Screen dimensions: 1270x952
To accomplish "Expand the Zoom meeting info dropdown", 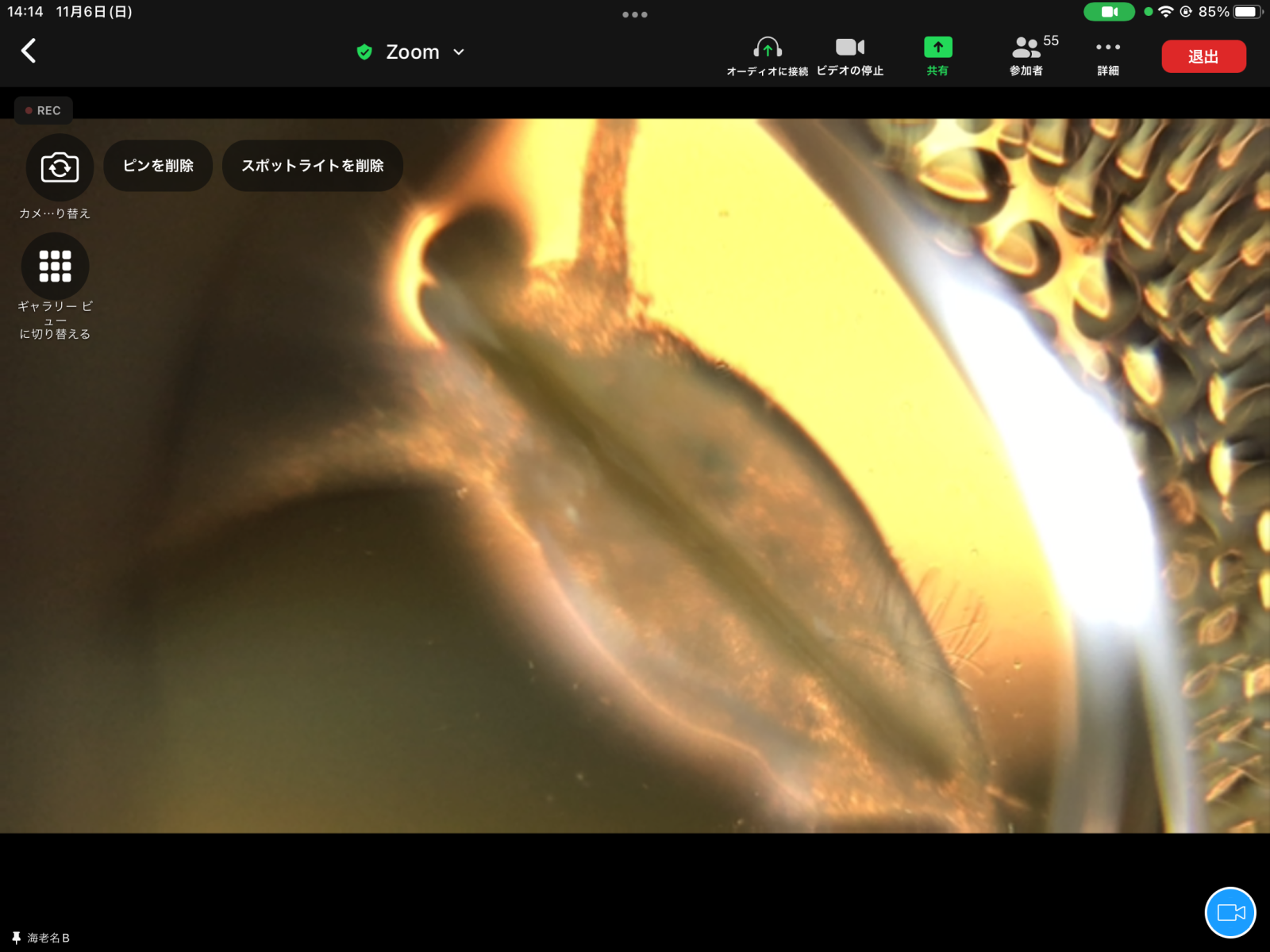I will tap(458, 52).
